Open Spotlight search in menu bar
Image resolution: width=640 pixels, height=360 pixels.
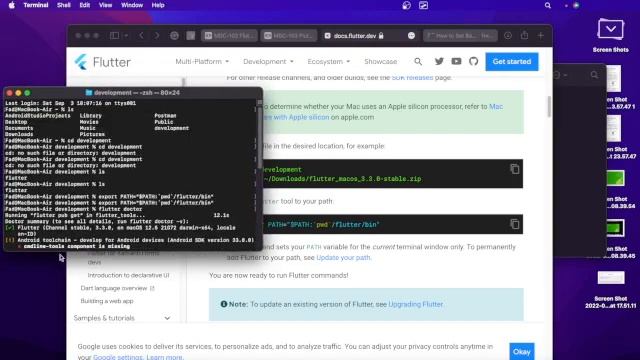tap(548, 5)
